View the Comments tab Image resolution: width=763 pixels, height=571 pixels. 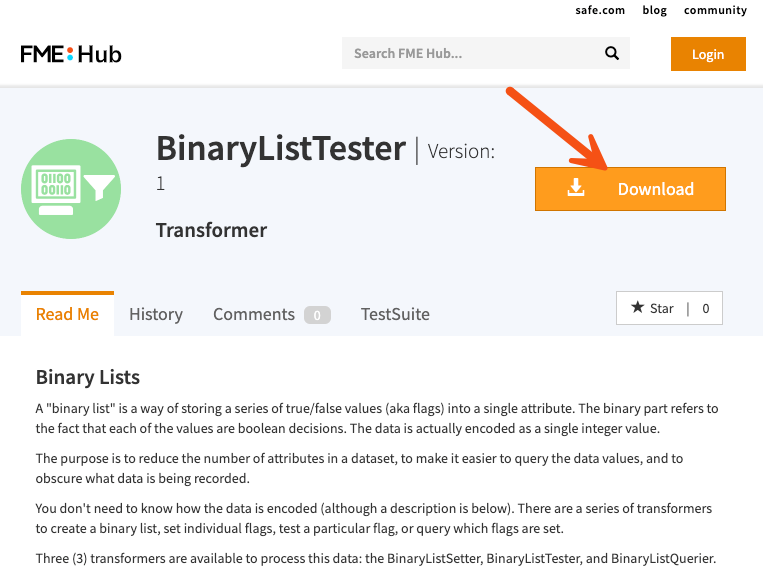pos(254,314)
